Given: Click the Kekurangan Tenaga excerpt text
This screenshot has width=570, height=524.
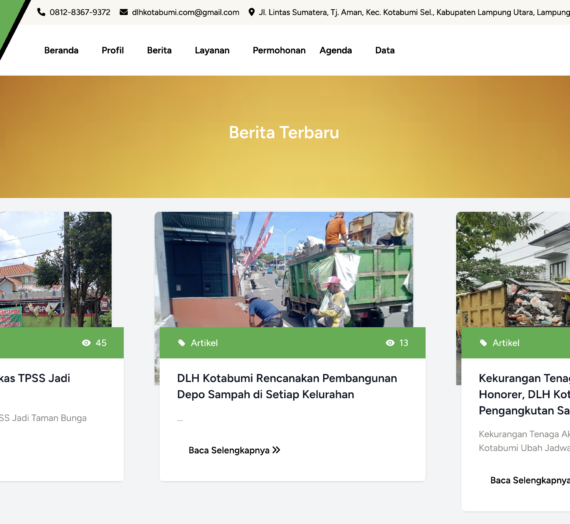Looking at the screenshot, I should (524, 441).
